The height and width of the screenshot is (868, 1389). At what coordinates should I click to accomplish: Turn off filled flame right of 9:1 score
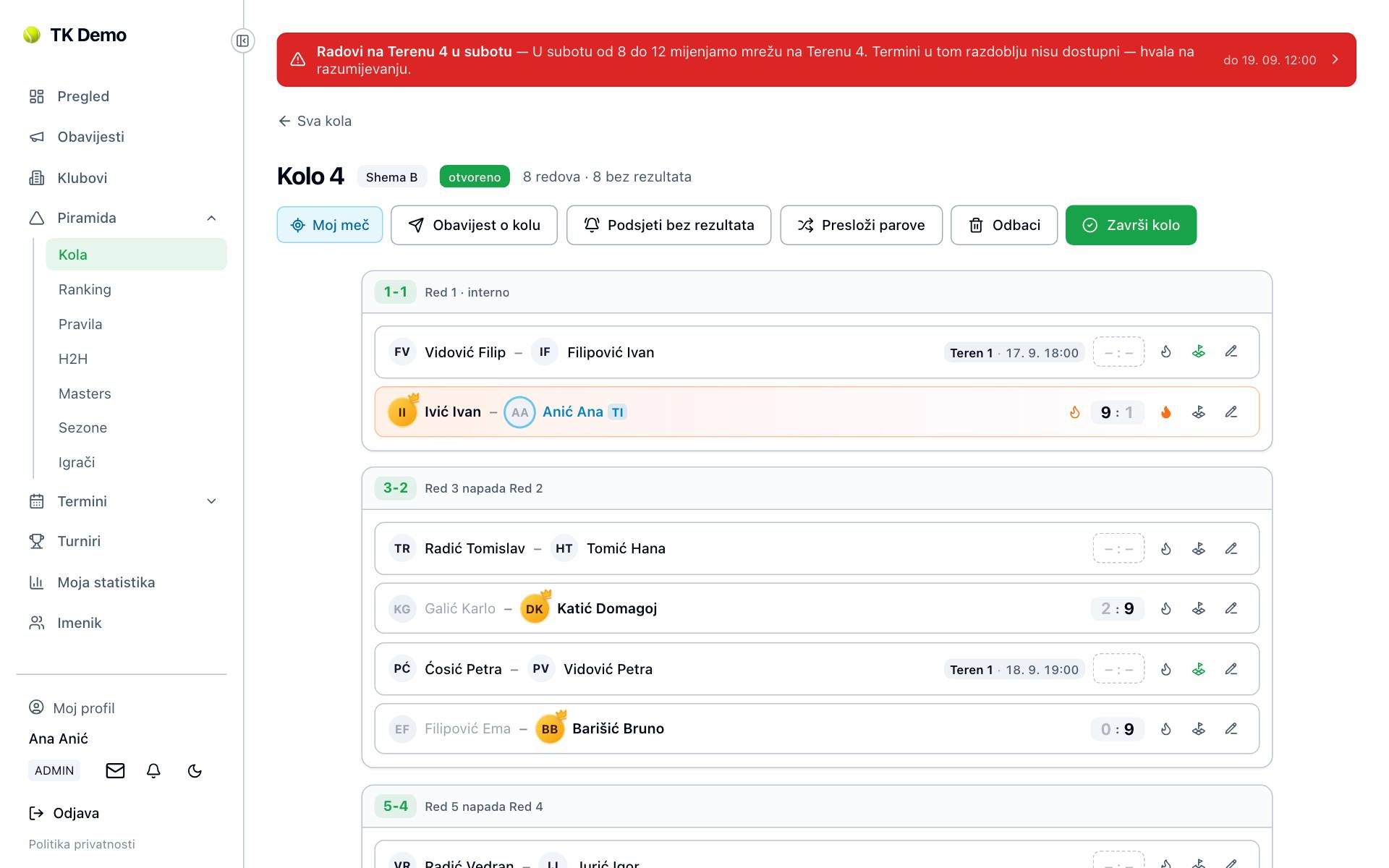pyautogui.click(x=1166, y=412)
